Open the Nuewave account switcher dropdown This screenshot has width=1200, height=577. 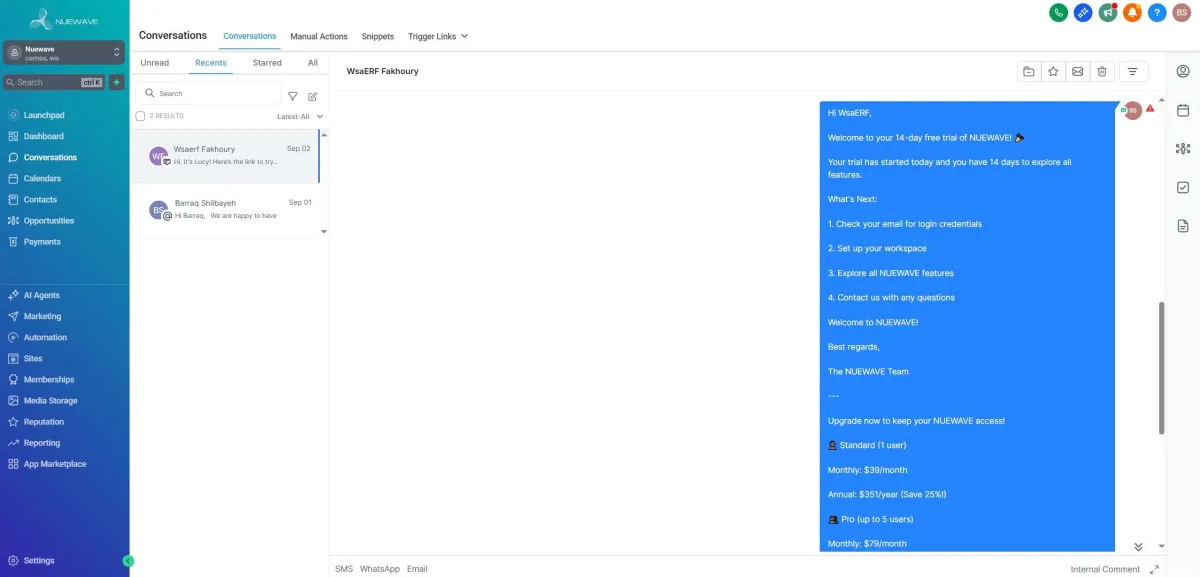64,52
